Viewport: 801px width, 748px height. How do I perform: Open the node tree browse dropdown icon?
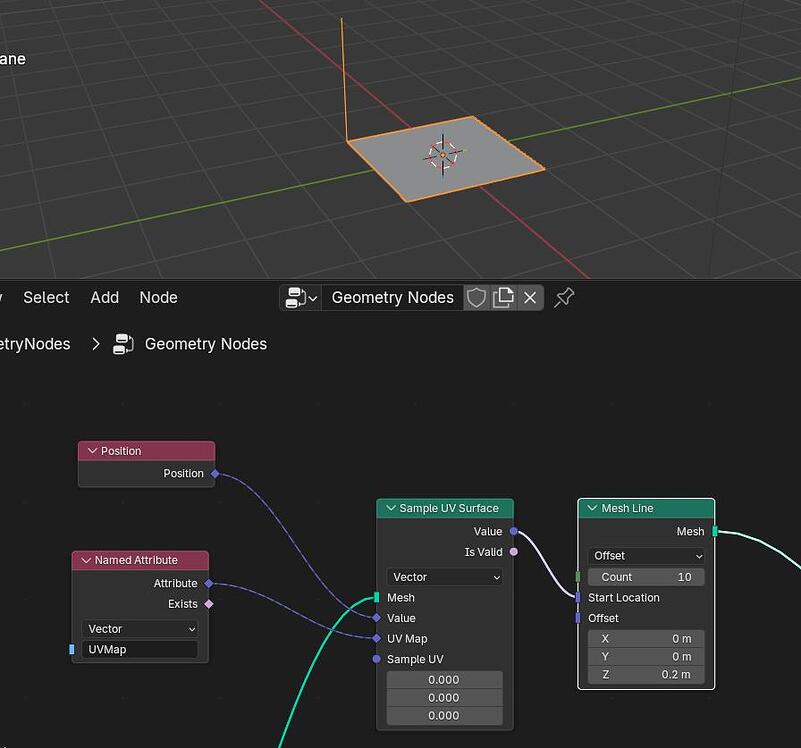click(301, 298)
